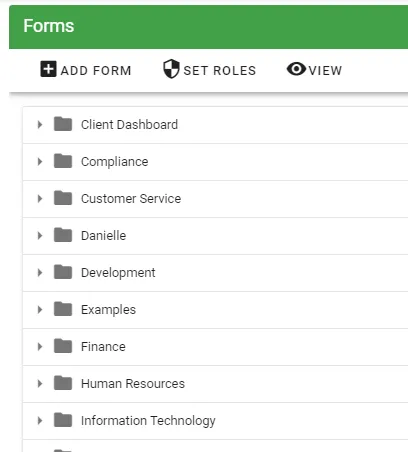Click the Forms header title
The height and width of the screenshot is (452, 408).
point(49,26)
